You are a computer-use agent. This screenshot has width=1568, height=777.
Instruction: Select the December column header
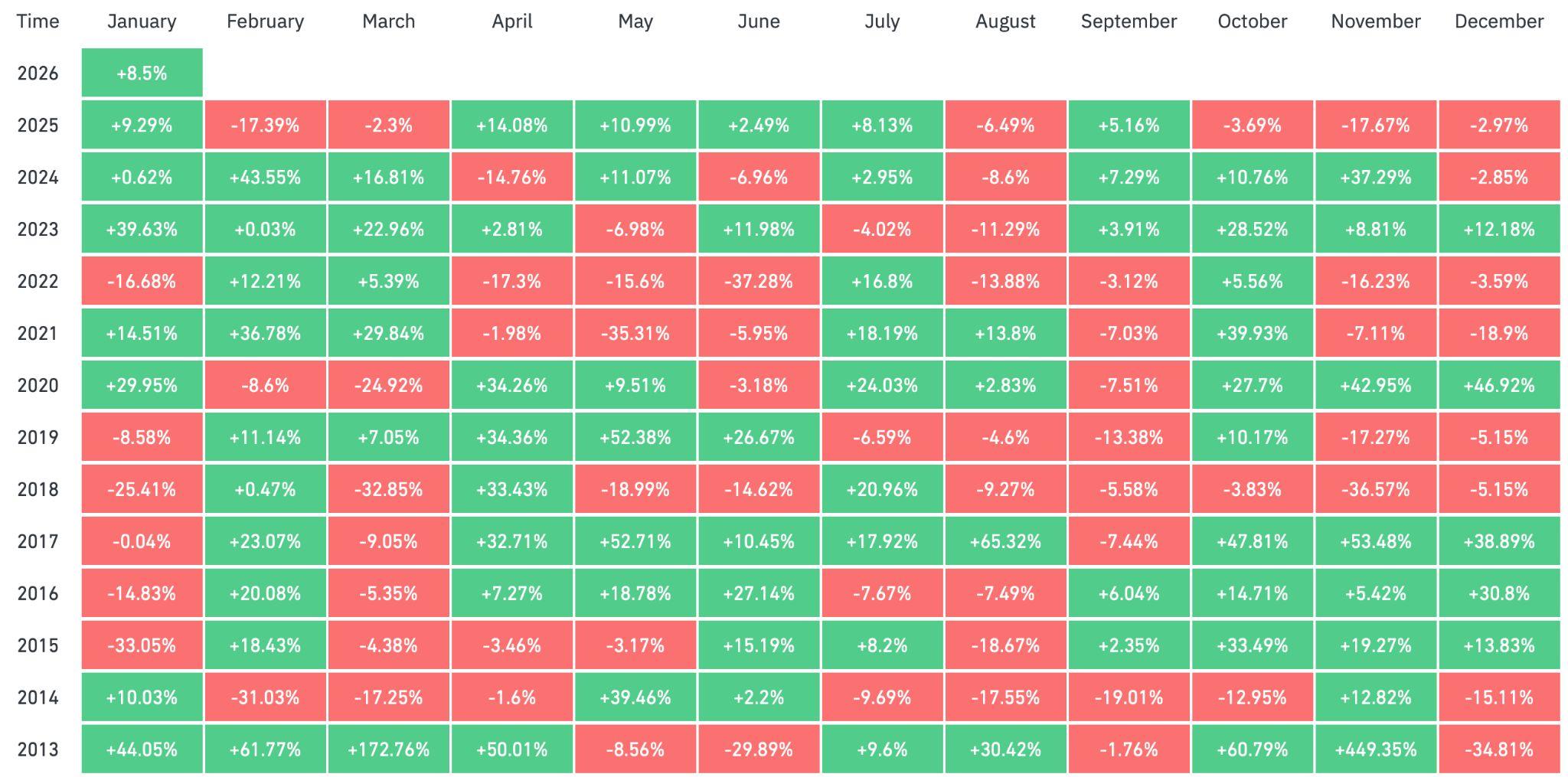pos(1498,21)
